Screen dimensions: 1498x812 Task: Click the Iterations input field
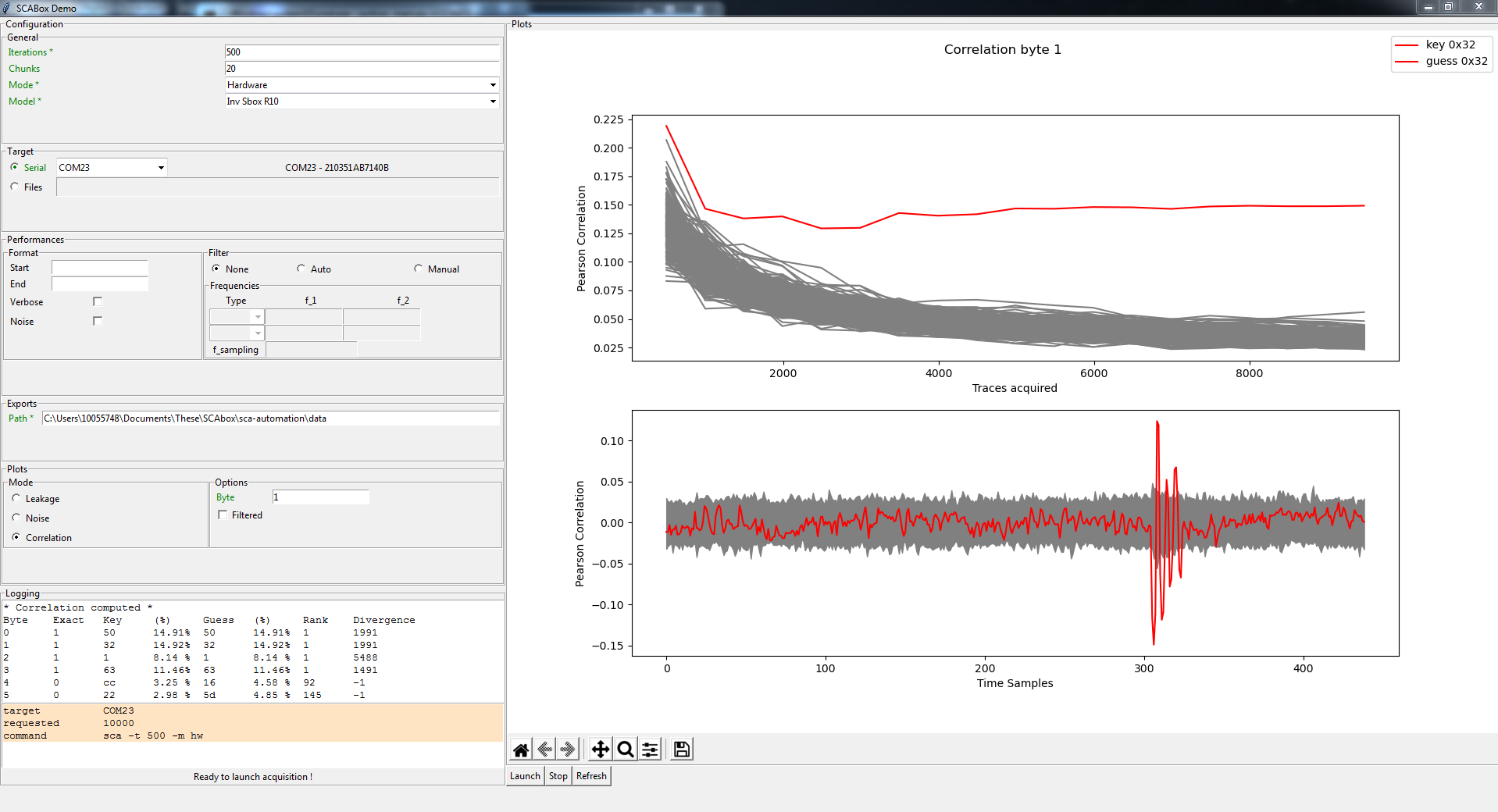coord(361,52)
